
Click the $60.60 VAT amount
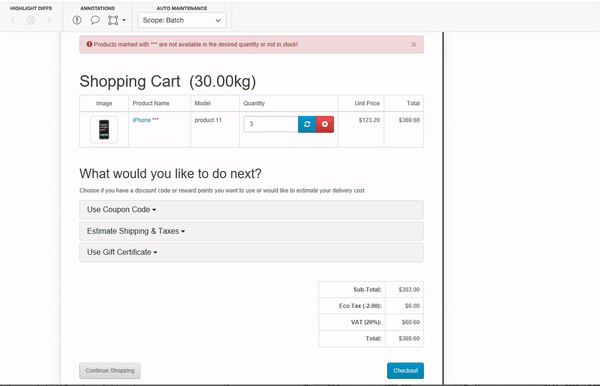tap(411, 322)
